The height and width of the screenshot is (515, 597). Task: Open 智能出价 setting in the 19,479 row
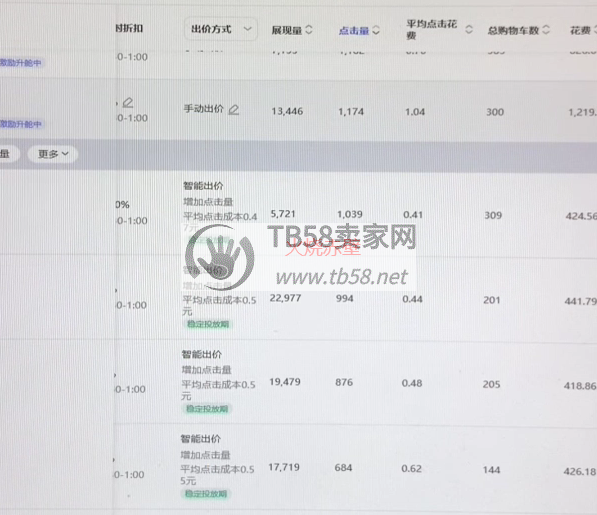pyautogui.click(x=201, y=354)
